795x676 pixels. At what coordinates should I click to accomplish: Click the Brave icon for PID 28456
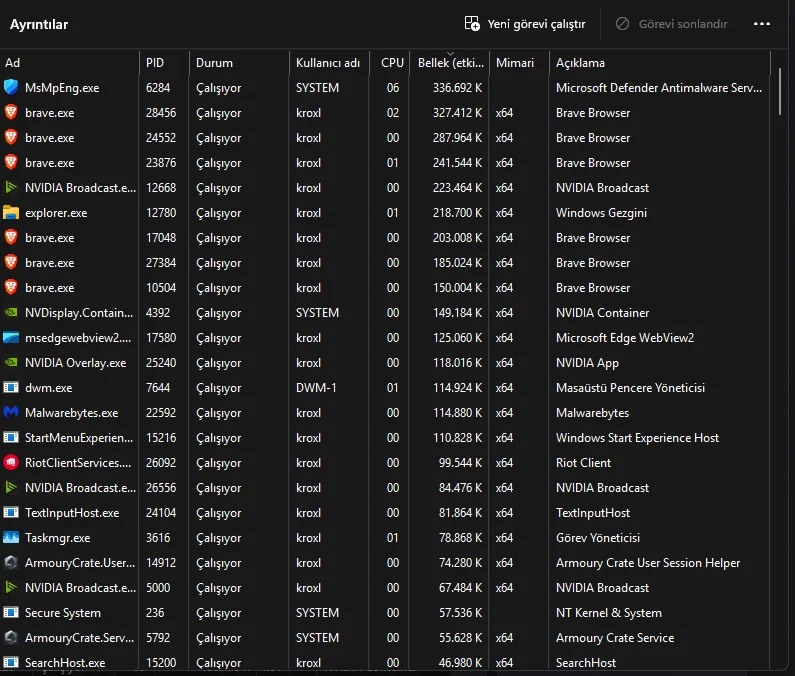coord(11,112)
